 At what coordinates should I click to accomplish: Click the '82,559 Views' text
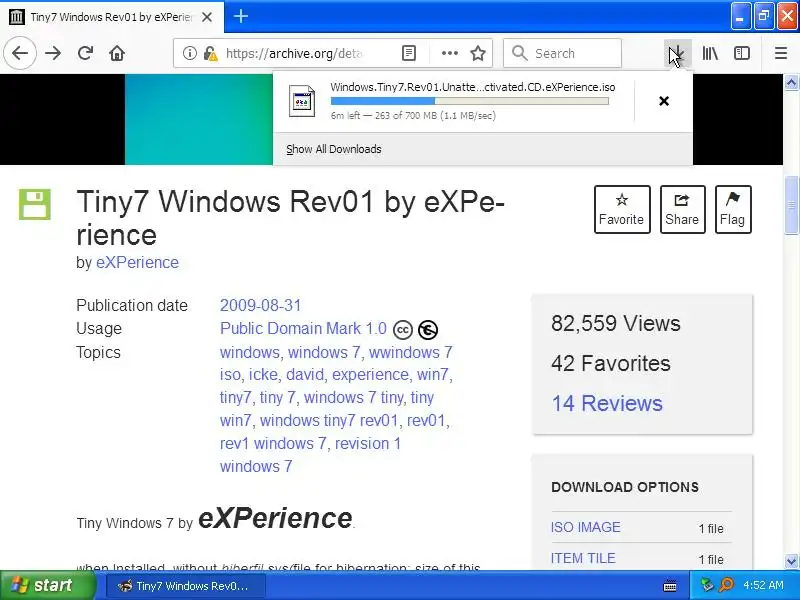[x=616, y=323]
